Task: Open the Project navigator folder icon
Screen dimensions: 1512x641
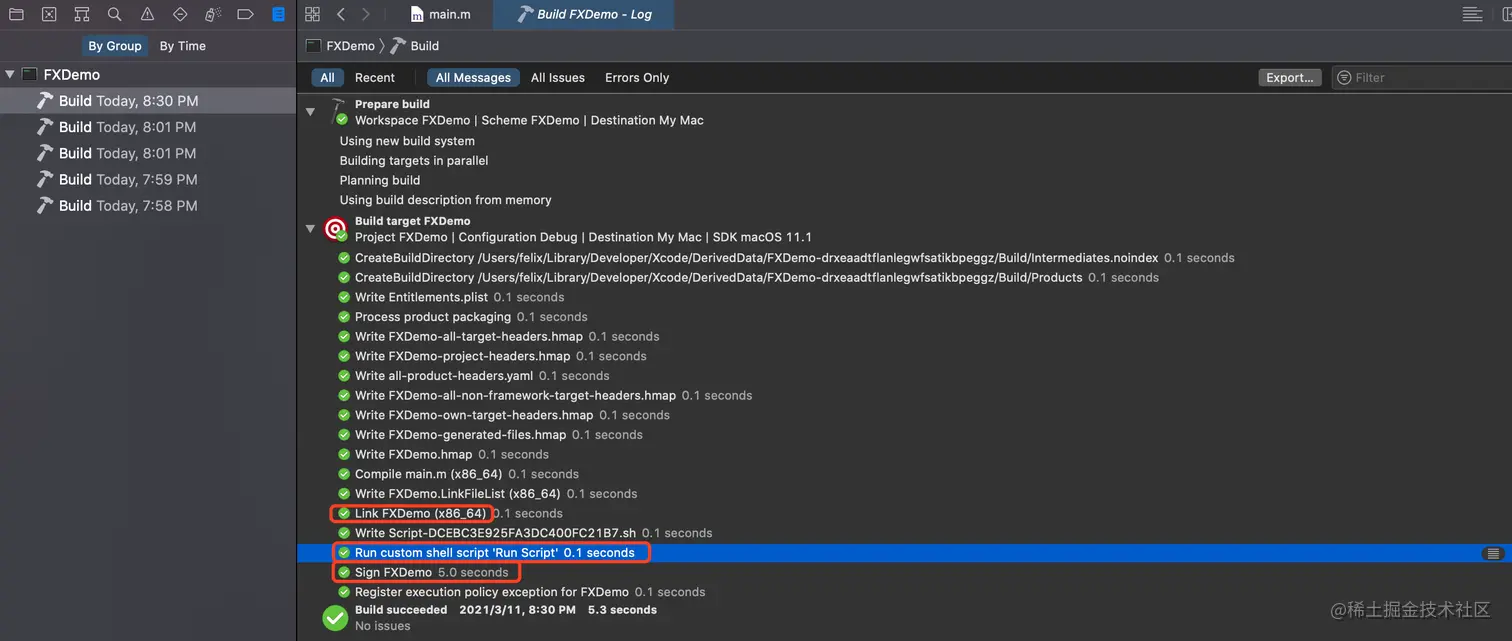Action: (16, 14)
